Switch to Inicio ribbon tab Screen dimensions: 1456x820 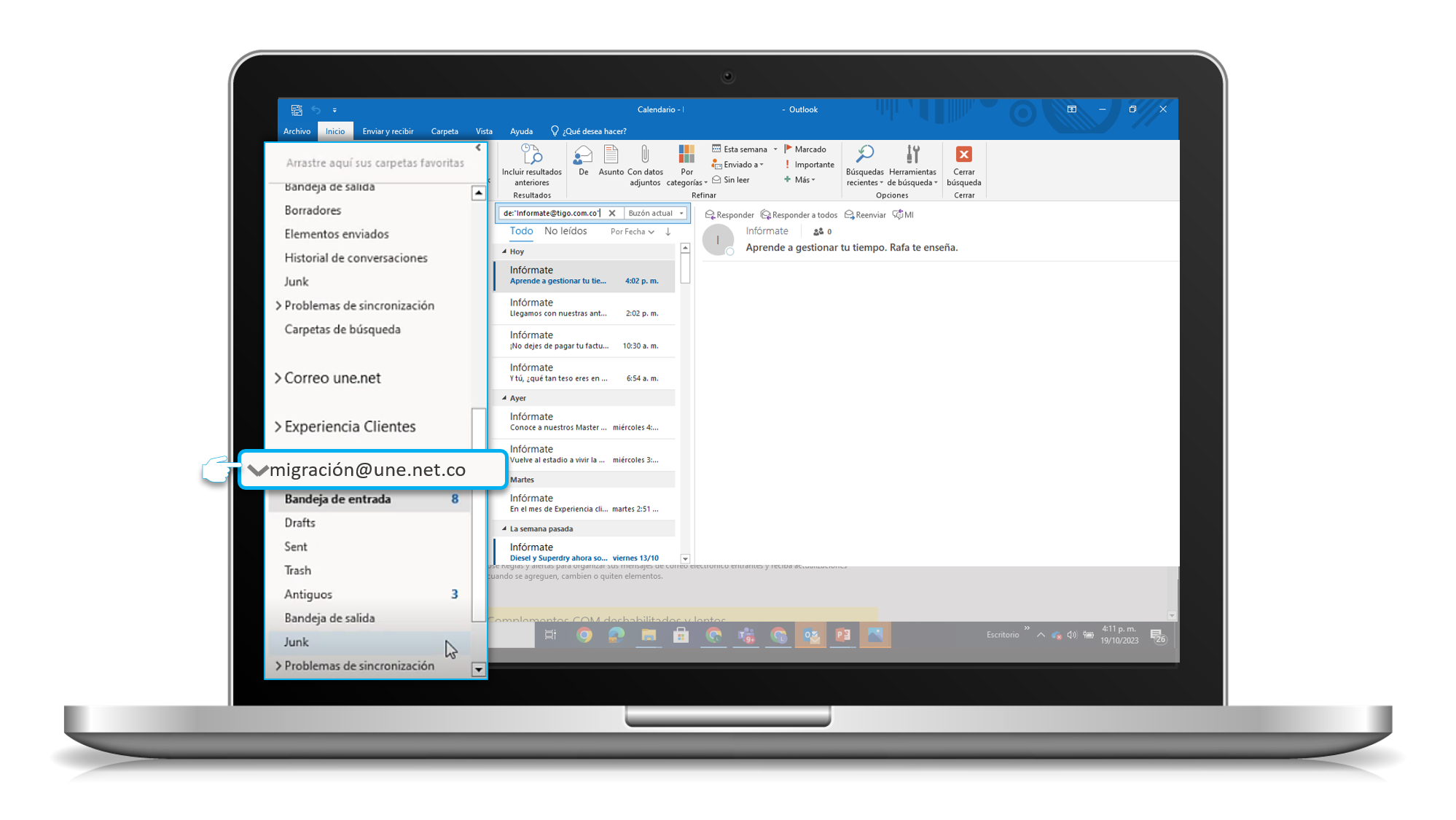point(335,131)
